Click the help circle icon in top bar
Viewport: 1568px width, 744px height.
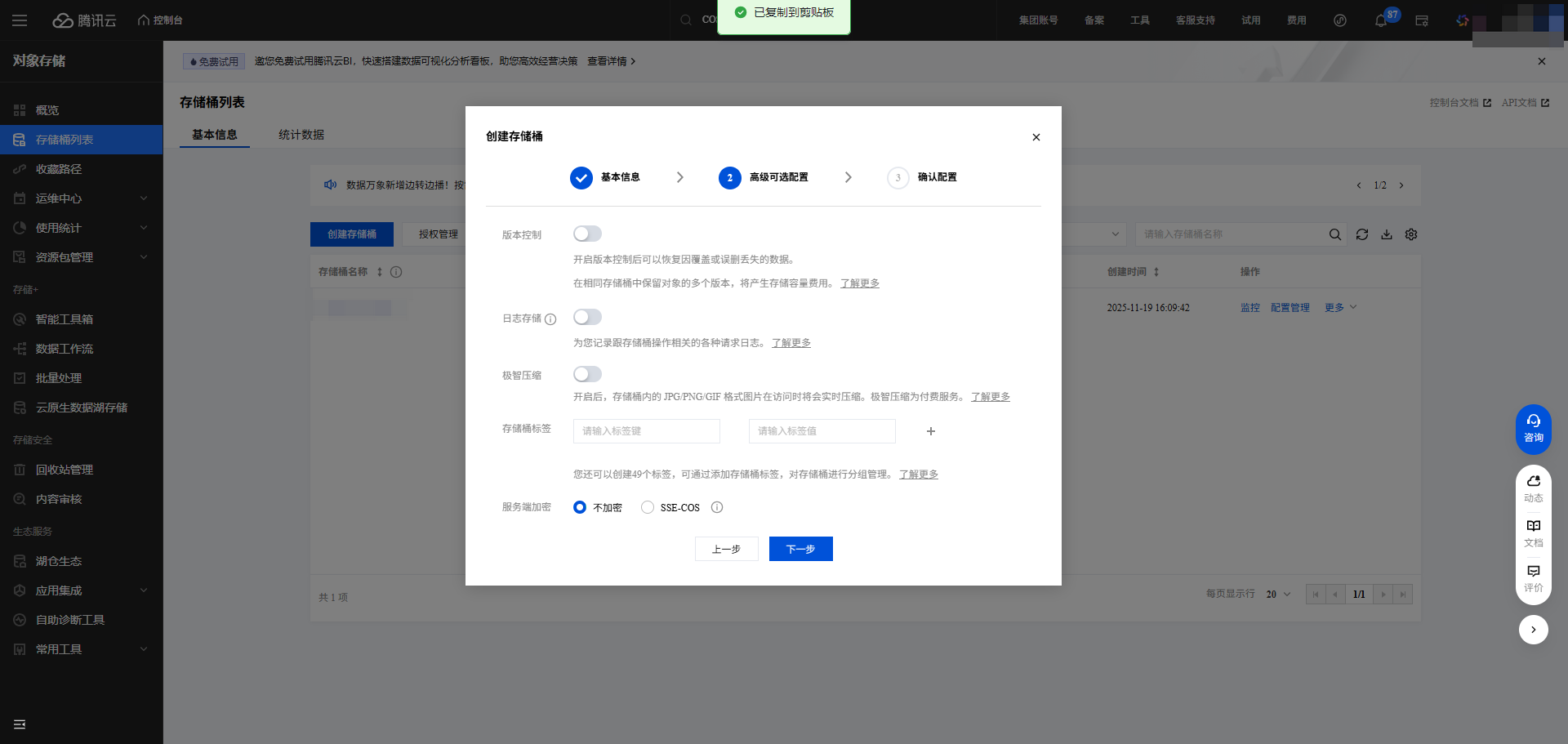tap(1339, 20)
